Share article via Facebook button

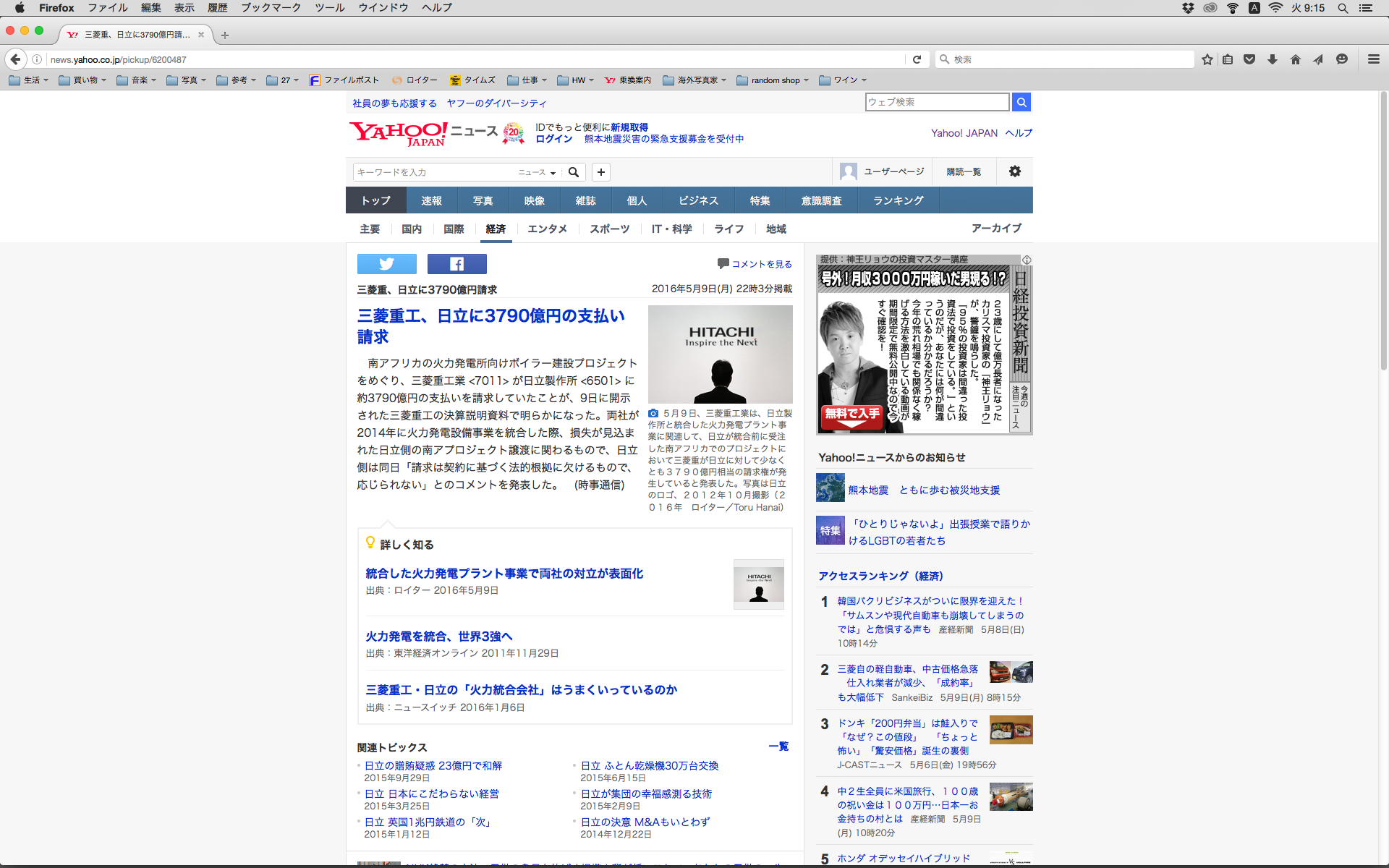click(x=456, y=264)
